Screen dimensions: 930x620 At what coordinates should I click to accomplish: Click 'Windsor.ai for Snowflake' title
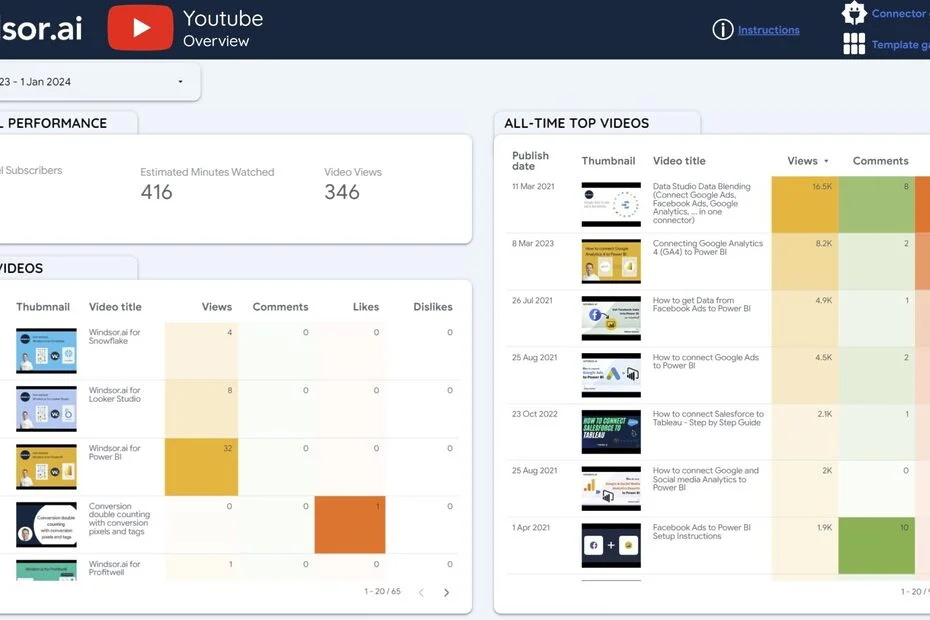click(114, 336)
